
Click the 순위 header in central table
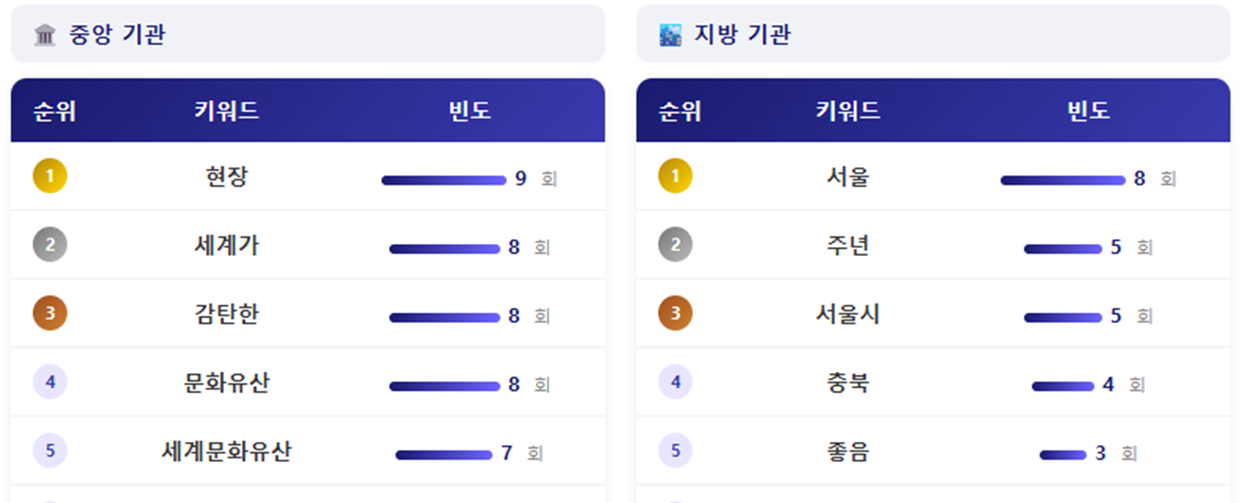(x=55, y=111)
